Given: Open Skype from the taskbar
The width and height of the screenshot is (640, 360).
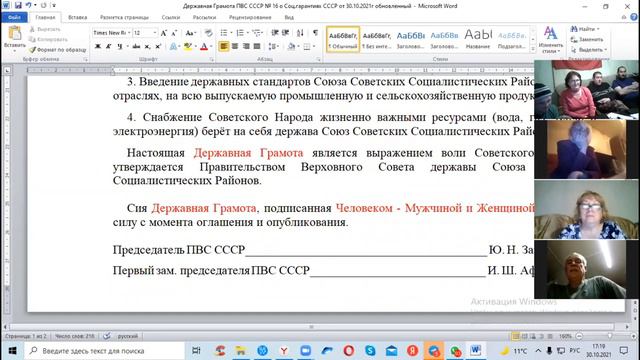Looking at the screenshot, I should 370,351.
